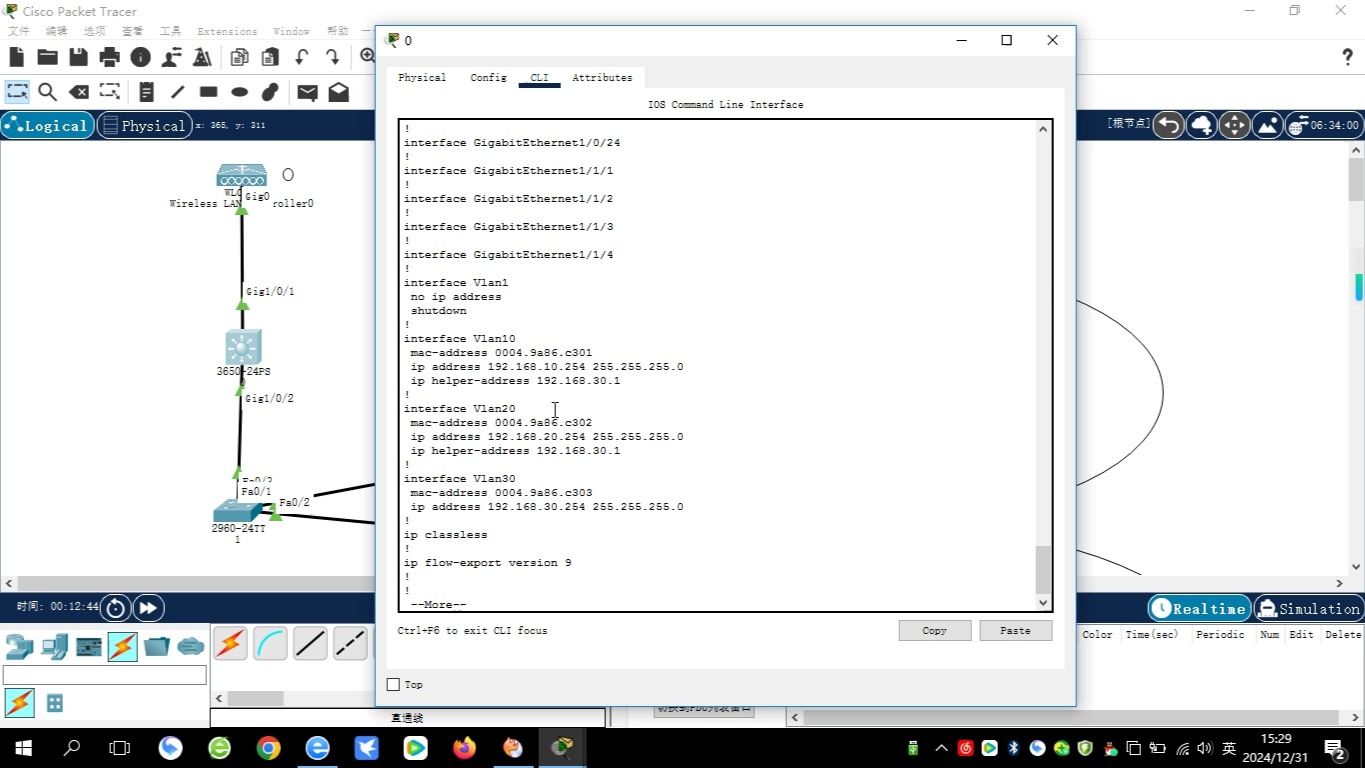This screenshot has height=768, width=1365.
Task: Add a complex PDU with open envelope
Action: tap(338, 92)
